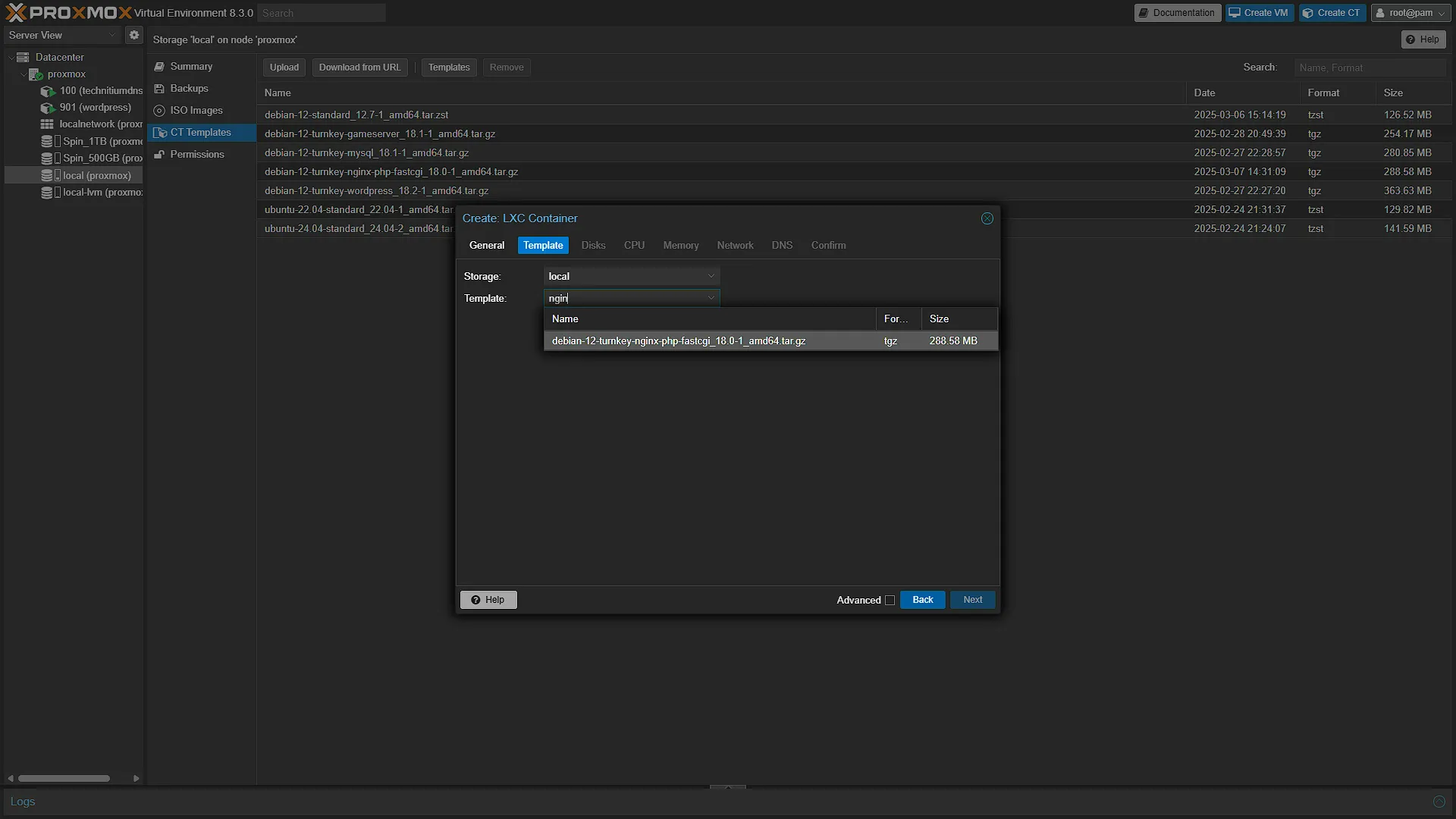The image size is (1456, 819).
Task: Click the Next button in dialog
Action: tap(973, 600)
